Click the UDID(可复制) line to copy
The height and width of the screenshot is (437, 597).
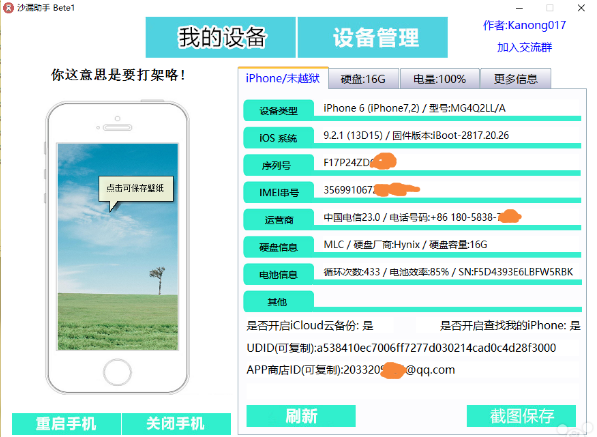pyautogui.click(x=401, y=348)
